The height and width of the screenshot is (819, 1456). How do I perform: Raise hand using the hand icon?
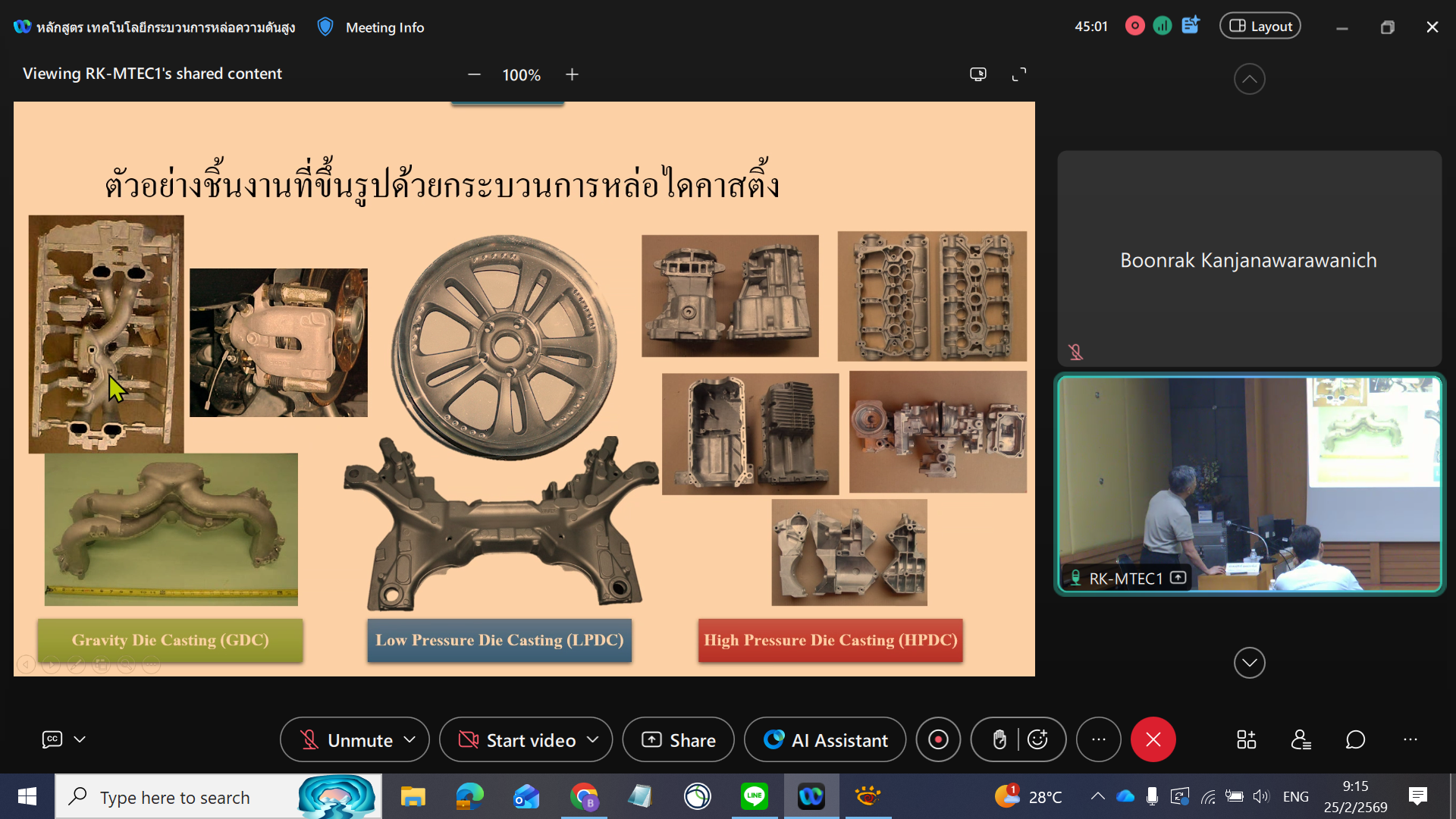(999, 739)
